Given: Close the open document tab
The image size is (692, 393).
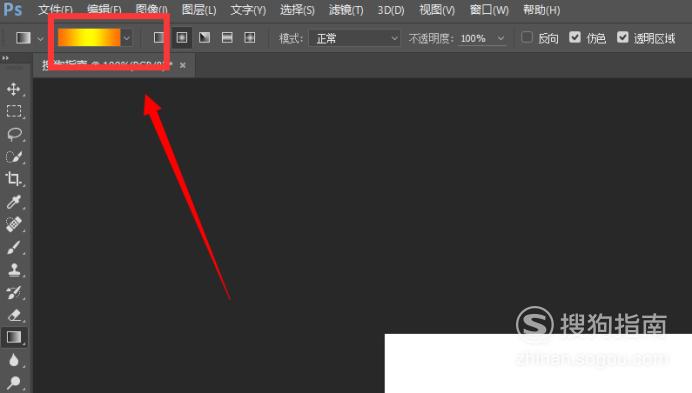Looking at the screenshot, I should 183,65.
